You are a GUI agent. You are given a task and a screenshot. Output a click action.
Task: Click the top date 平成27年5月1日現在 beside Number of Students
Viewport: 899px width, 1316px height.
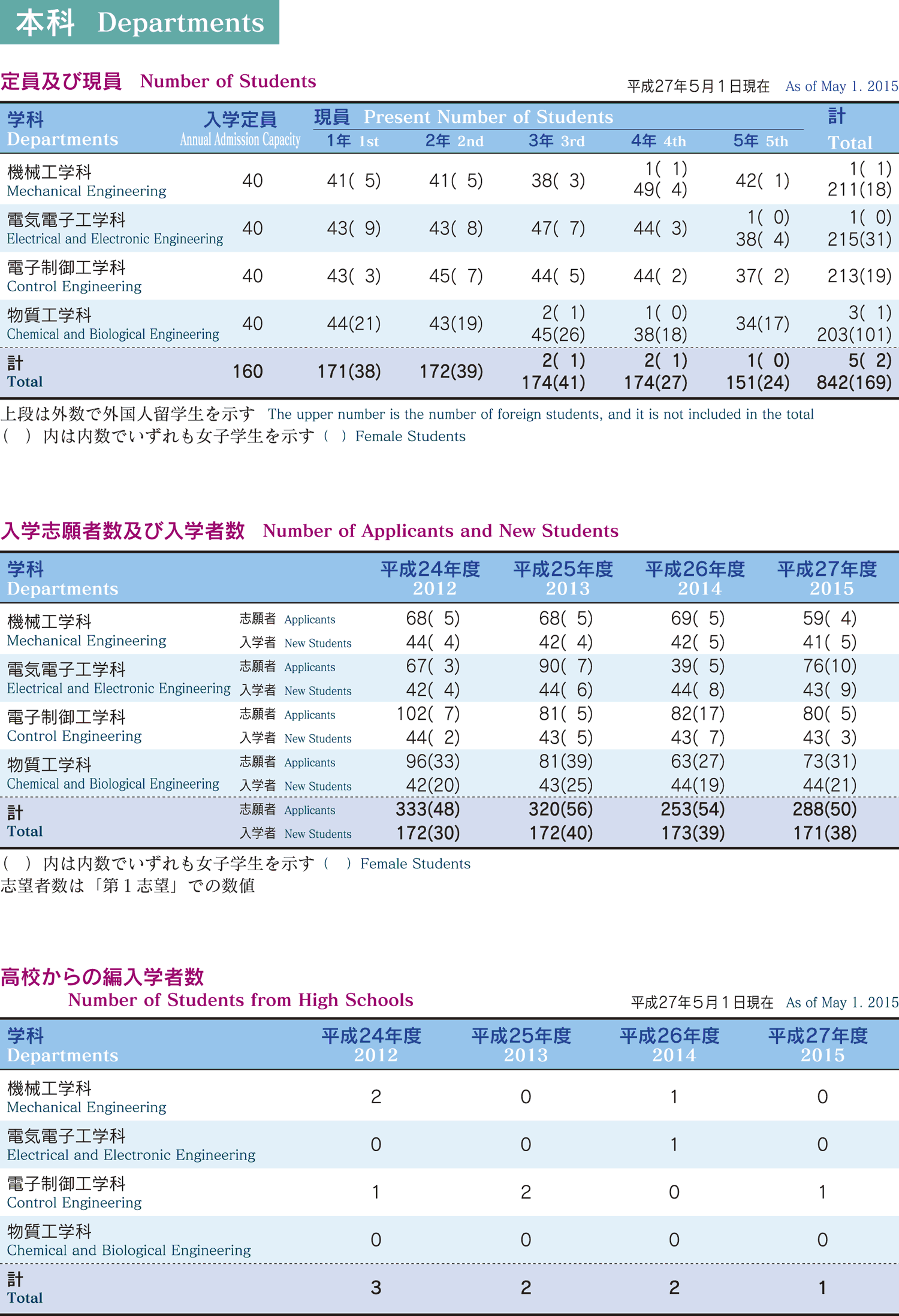tap(698, 86)
